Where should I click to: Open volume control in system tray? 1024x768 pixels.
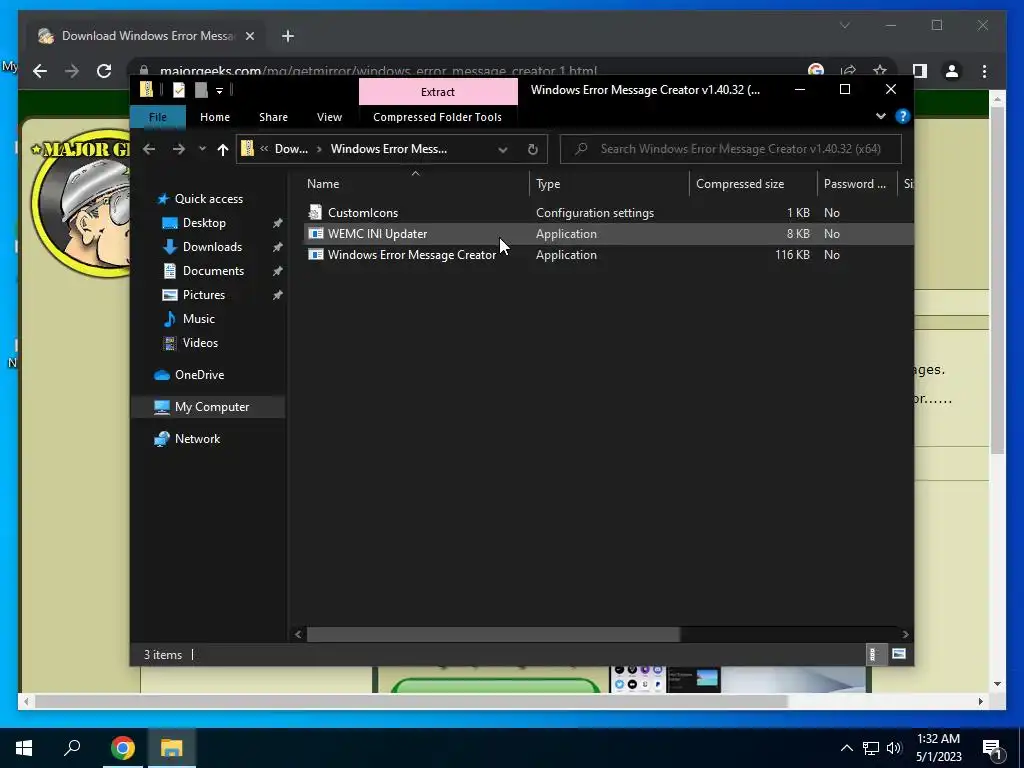[x=894, y=748]
